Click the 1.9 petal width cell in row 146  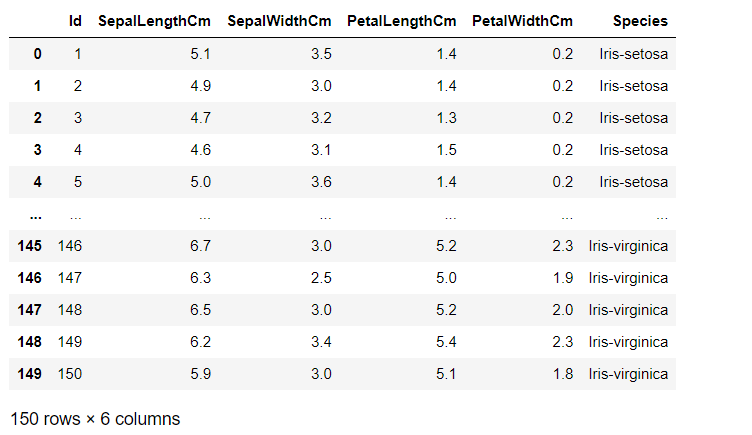563,278
